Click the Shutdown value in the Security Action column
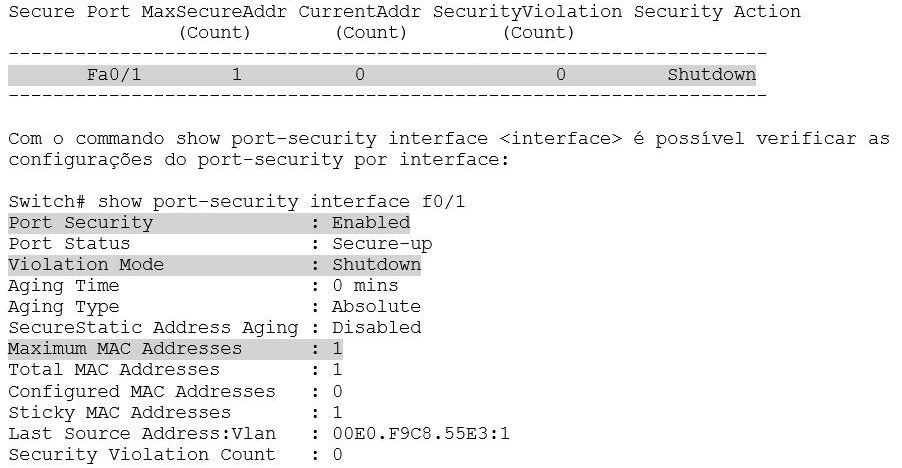This screenshot has height=468, width=902. click(x=711, y=75)
